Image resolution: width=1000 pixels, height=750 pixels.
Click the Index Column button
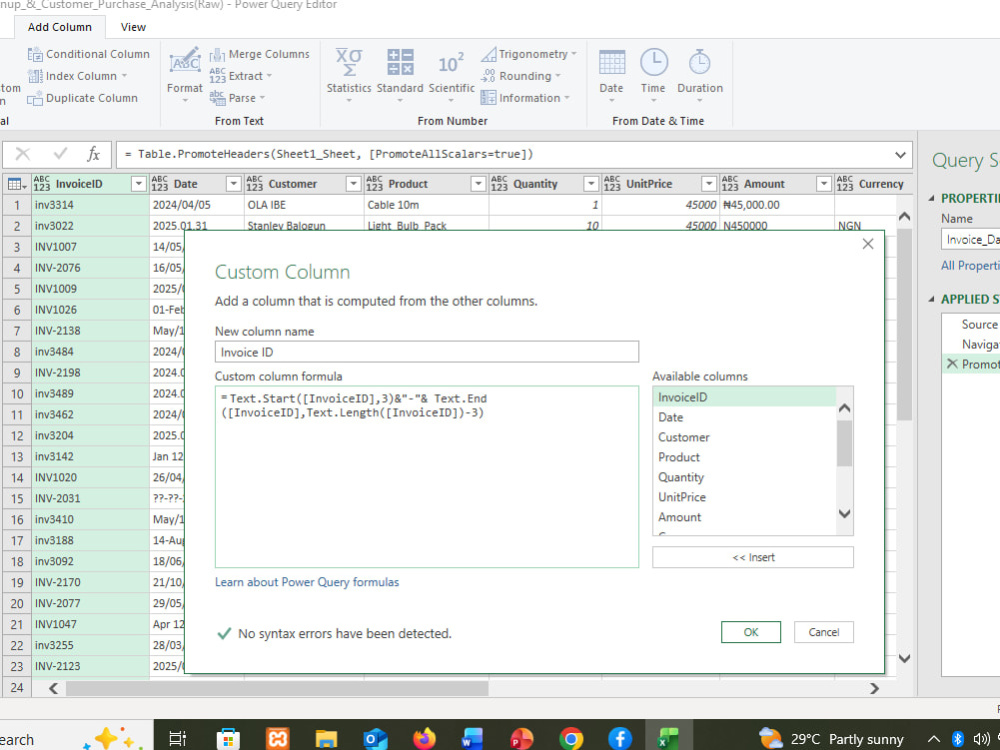pyautogui.click(x=77, y=76)
